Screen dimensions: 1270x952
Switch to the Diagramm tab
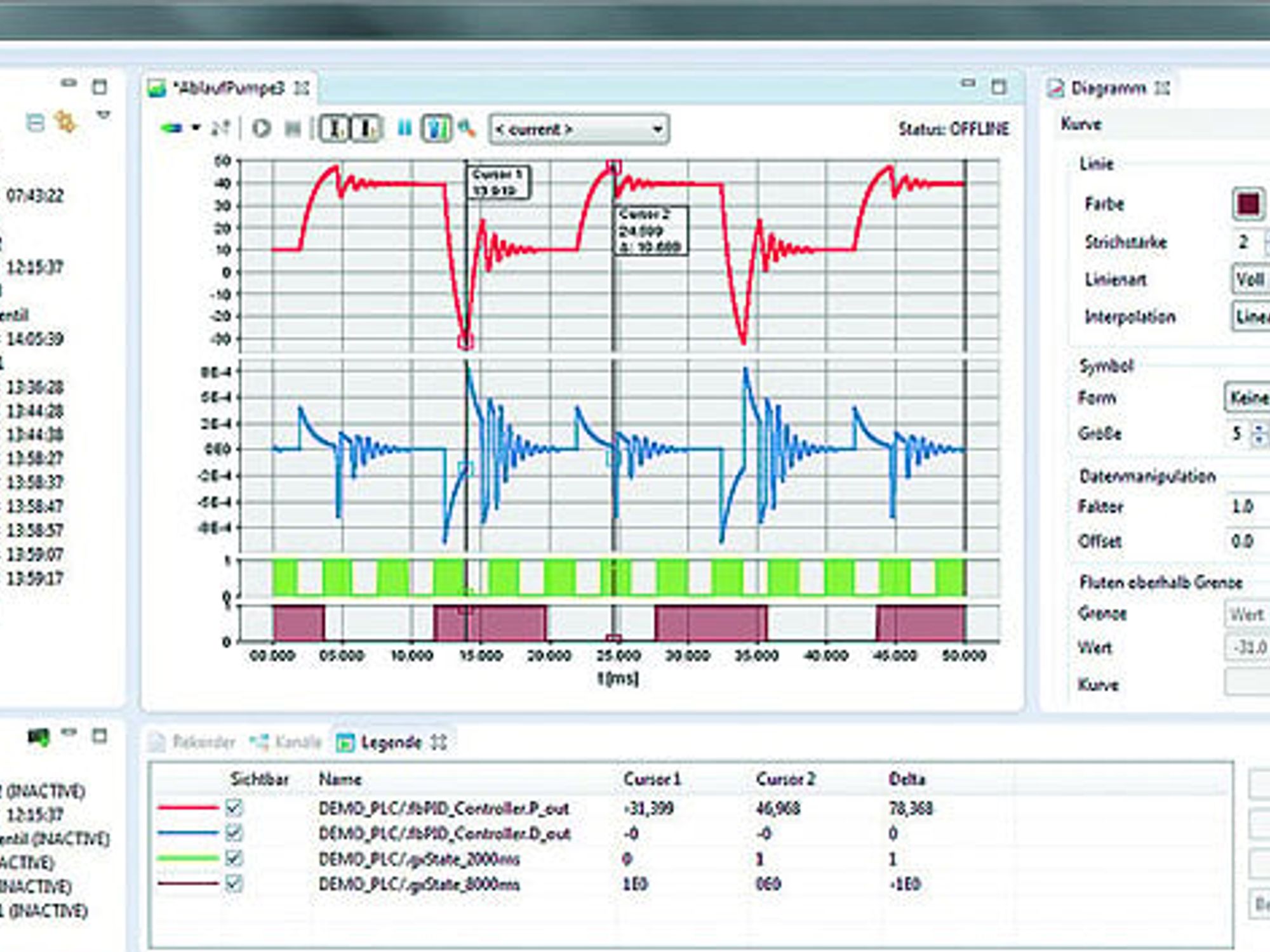[x=1108, y=88]
